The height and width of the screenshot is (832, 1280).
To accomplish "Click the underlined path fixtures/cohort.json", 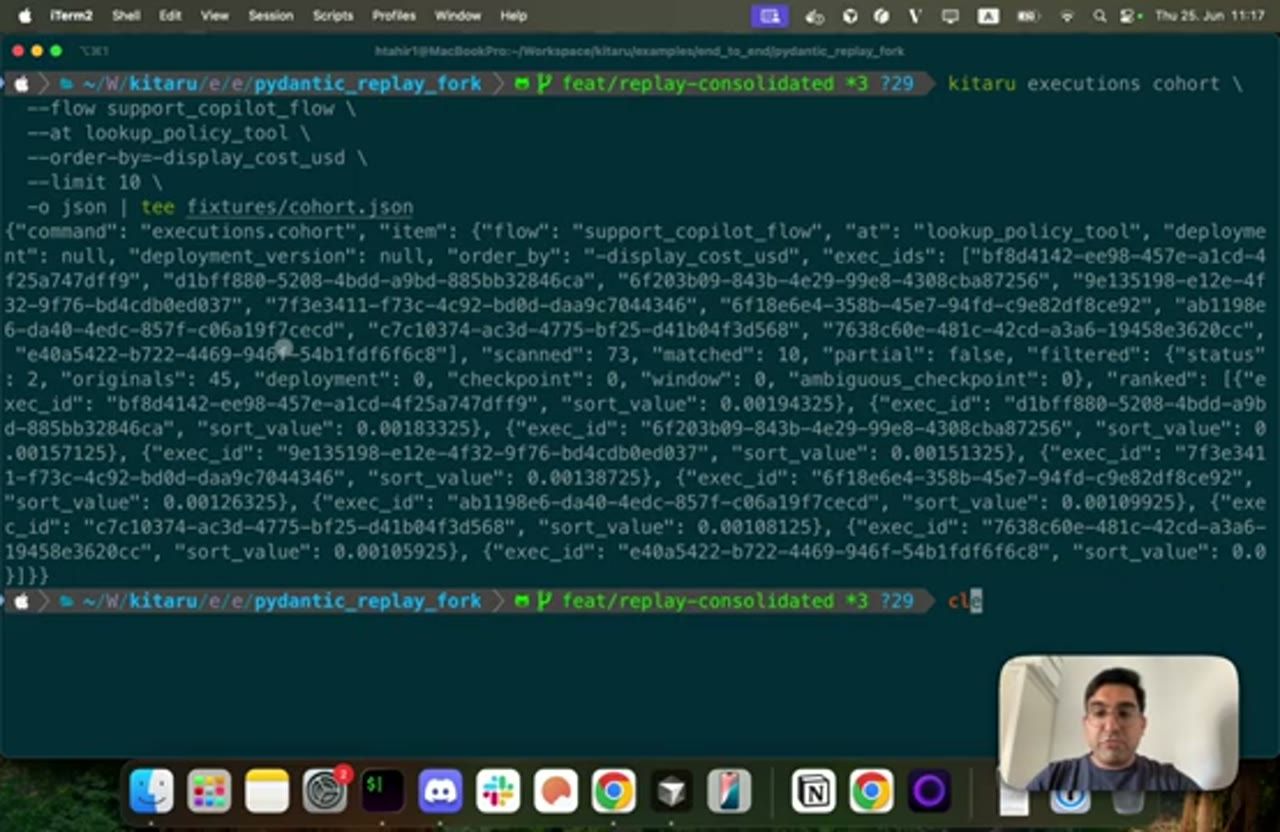I will pos(300,207).
